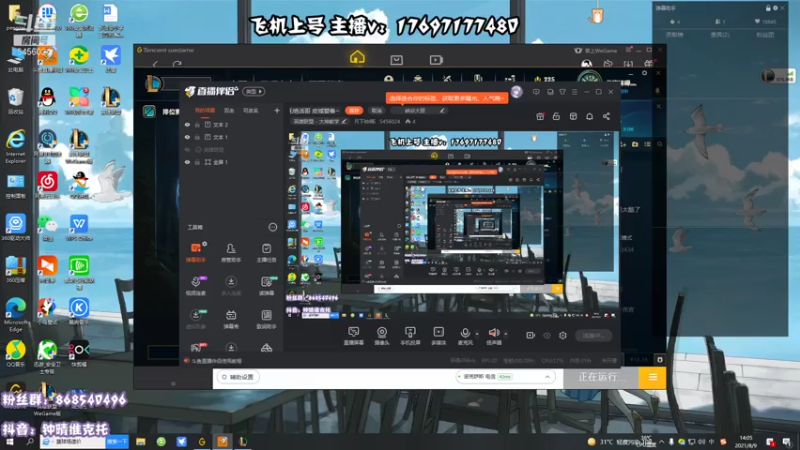Viewport: 800px width, 450px height.
Task: Click the WeGame refresh icon
Action: coord(177,64)
